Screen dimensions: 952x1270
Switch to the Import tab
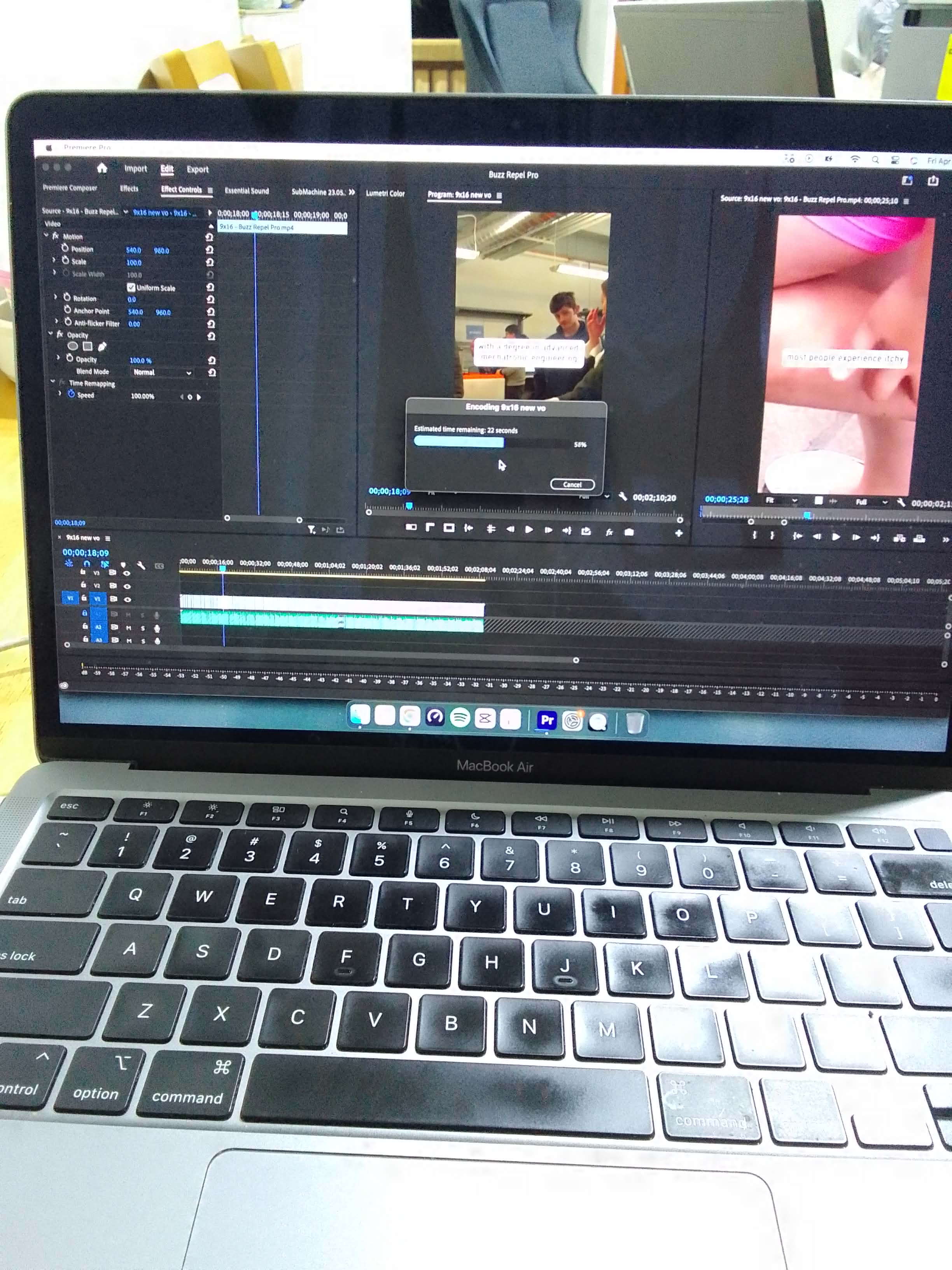click(135, 169)
